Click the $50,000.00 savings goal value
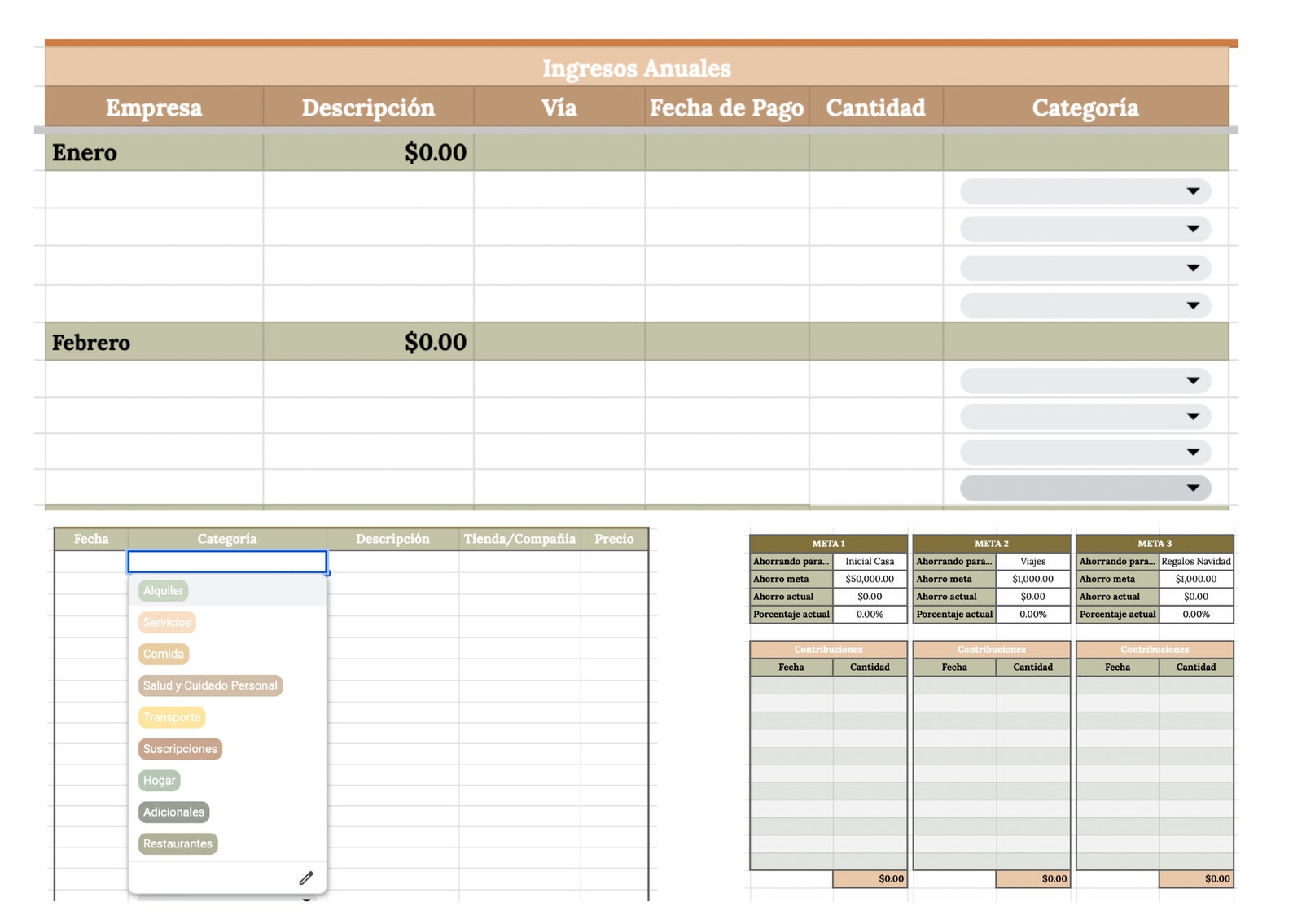The height and width of the screenshot is (924, 1293). pos(870,580)
